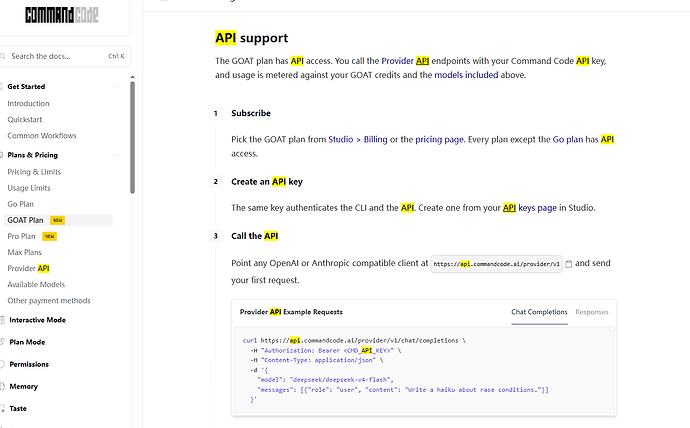Copy the provider URL with the clipboard icon
Viewport: 690px width, 428px height.
pos(569,264)
